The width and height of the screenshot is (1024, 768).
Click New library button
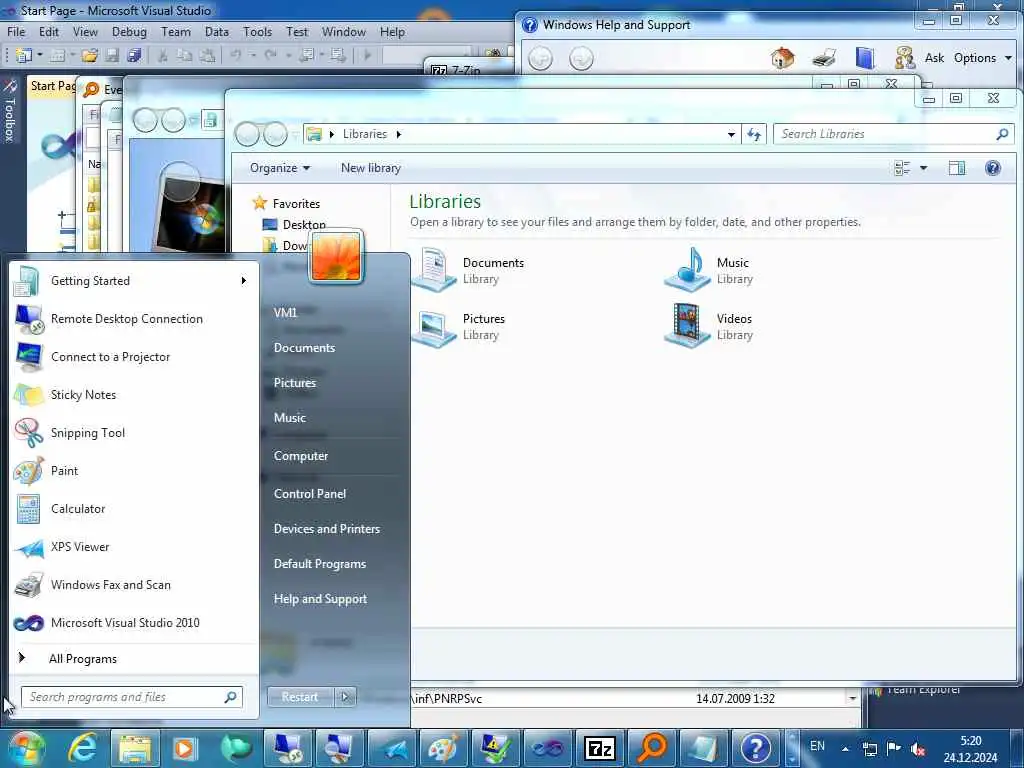point(370,168)
